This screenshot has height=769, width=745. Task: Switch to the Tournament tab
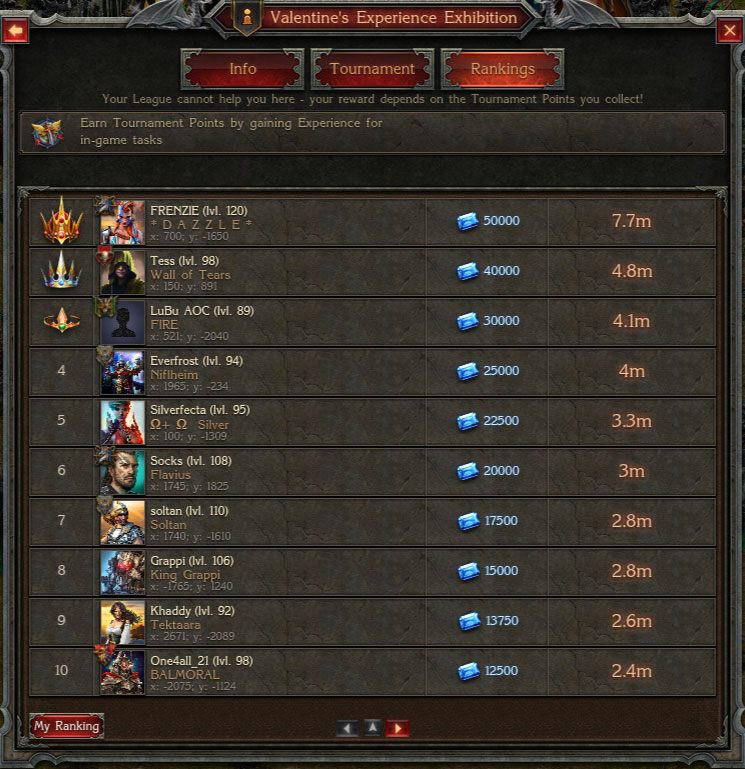pos(372,69)
